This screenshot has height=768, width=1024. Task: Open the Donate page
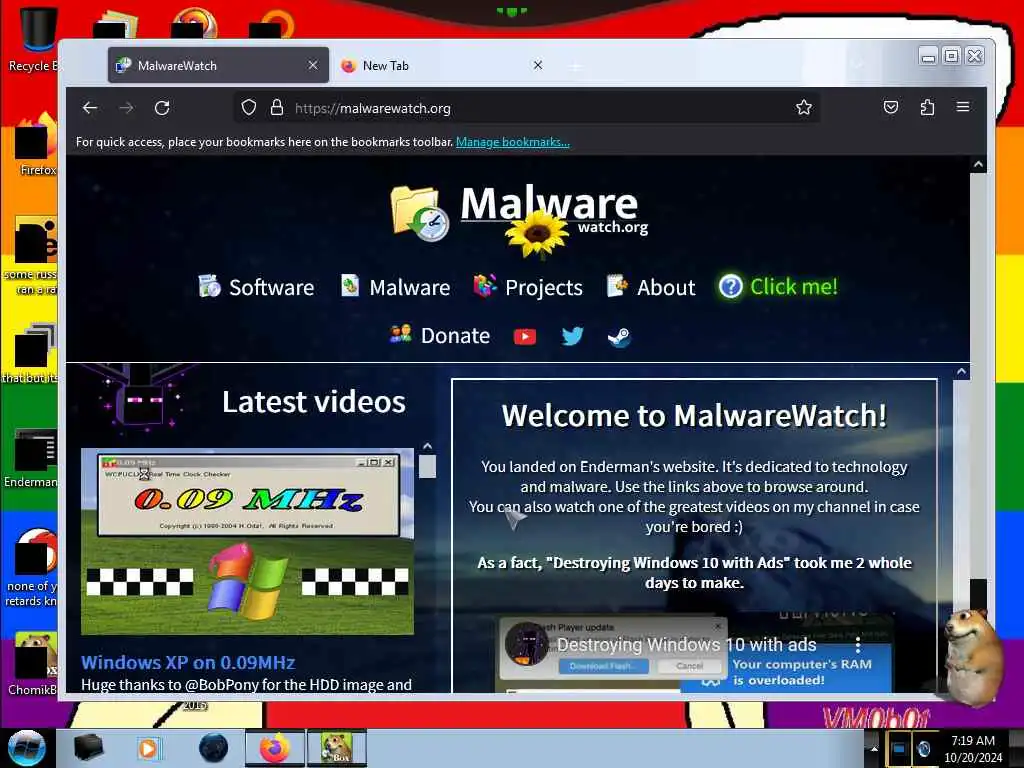[440, 335]
